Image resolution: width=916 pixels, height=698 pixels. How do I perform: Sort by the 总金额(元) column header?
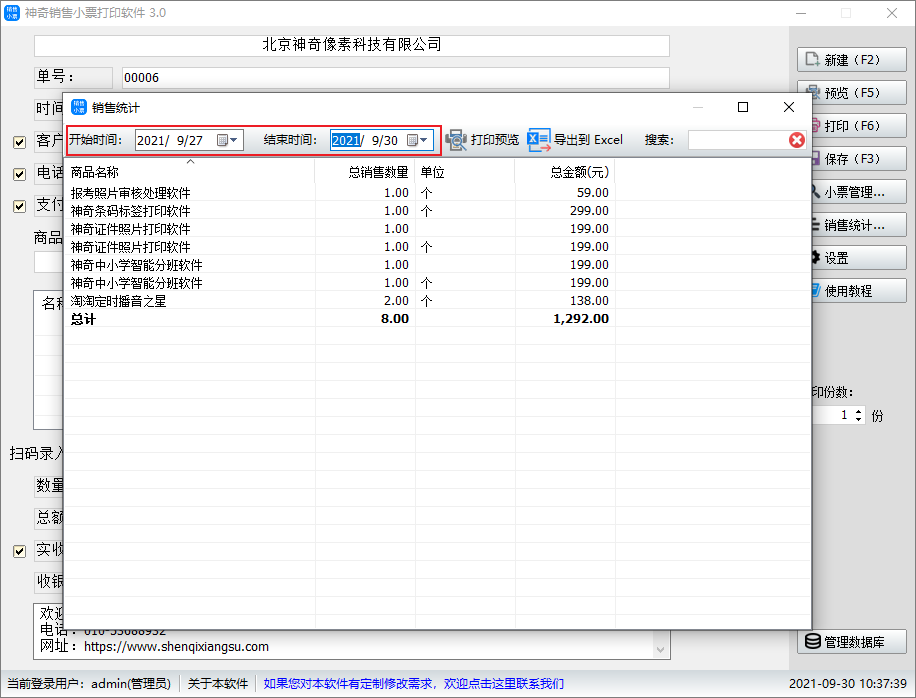(x=565, y=172)
